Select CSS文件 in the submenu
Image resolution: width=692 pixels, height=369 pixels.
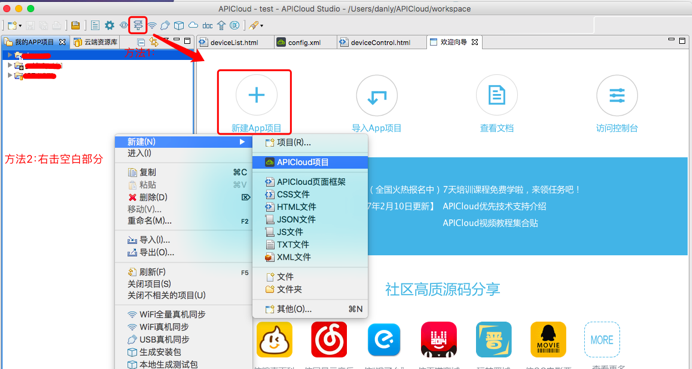tap(310, 194)
